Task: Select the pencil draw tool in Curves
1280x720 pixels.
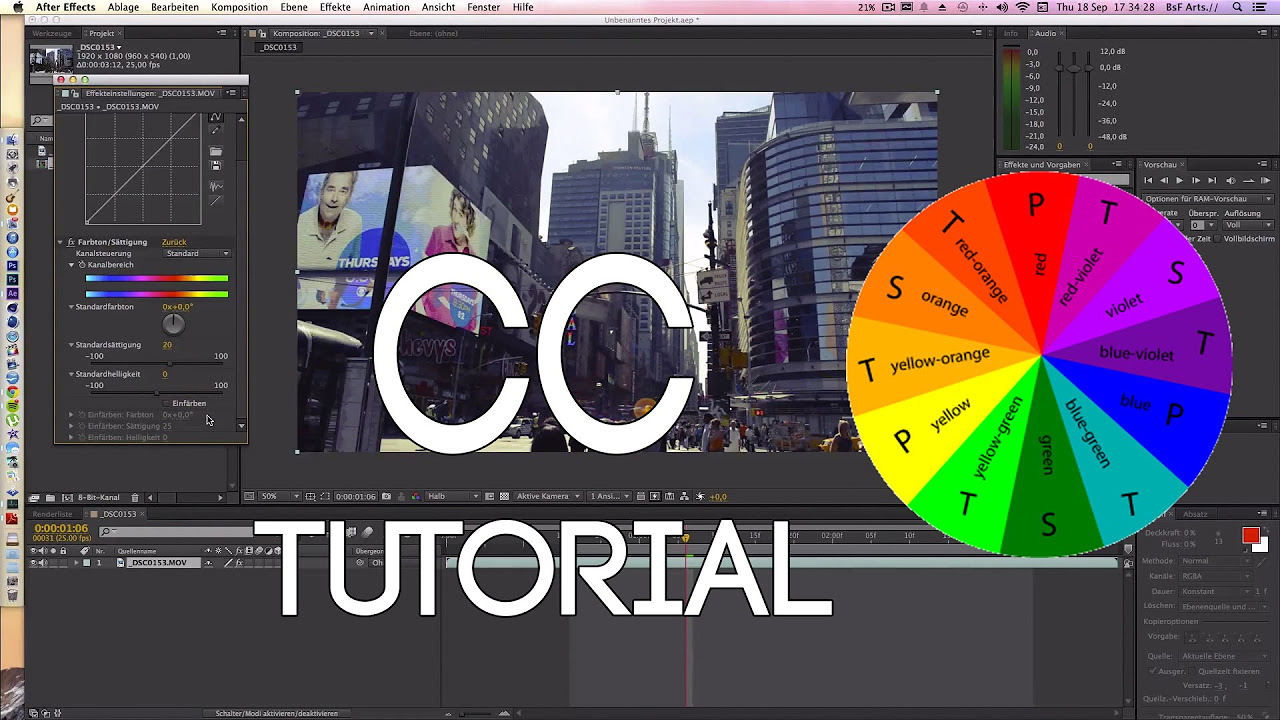Action: coord(216,131)
